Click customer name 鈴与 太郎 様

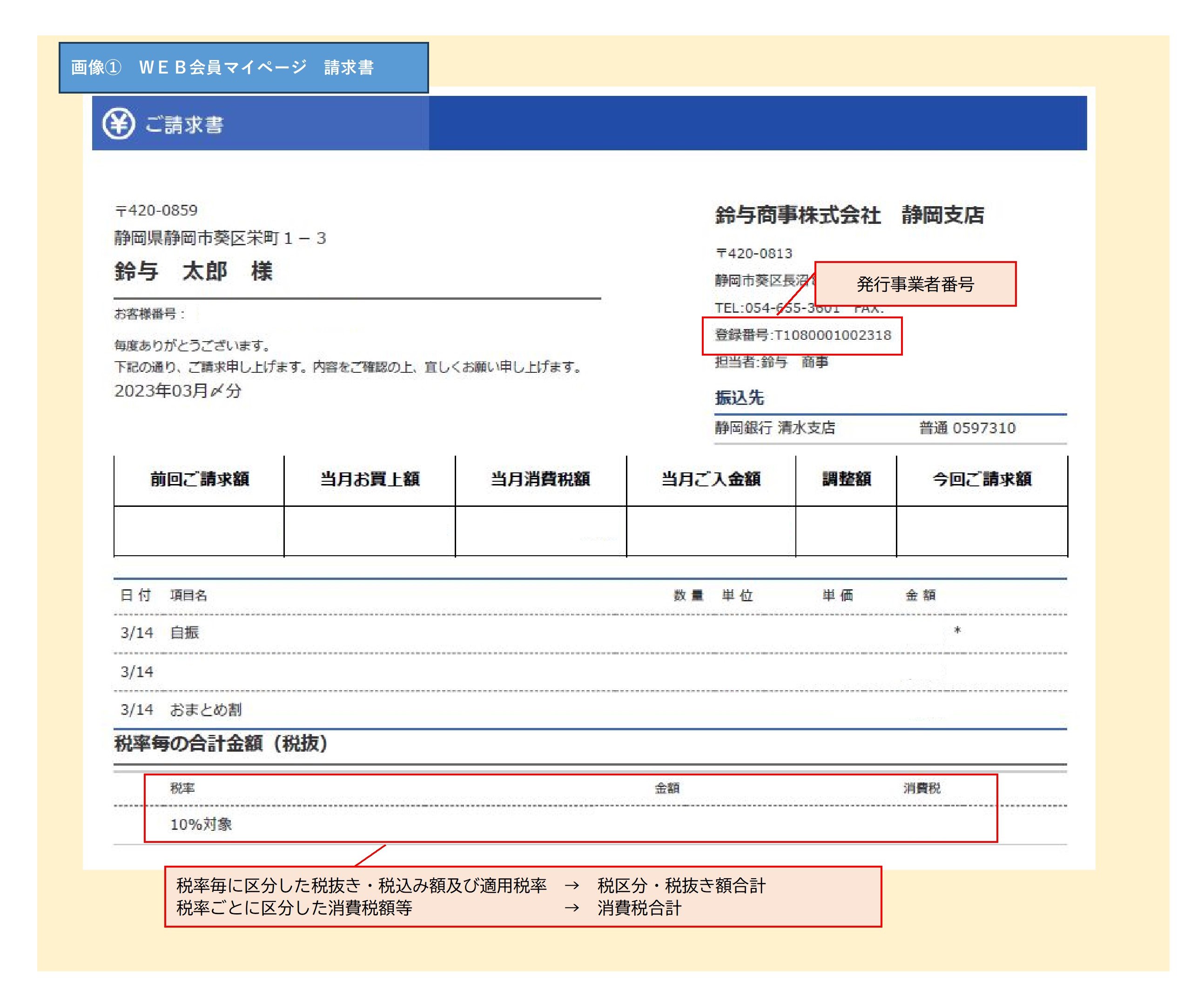193,271
